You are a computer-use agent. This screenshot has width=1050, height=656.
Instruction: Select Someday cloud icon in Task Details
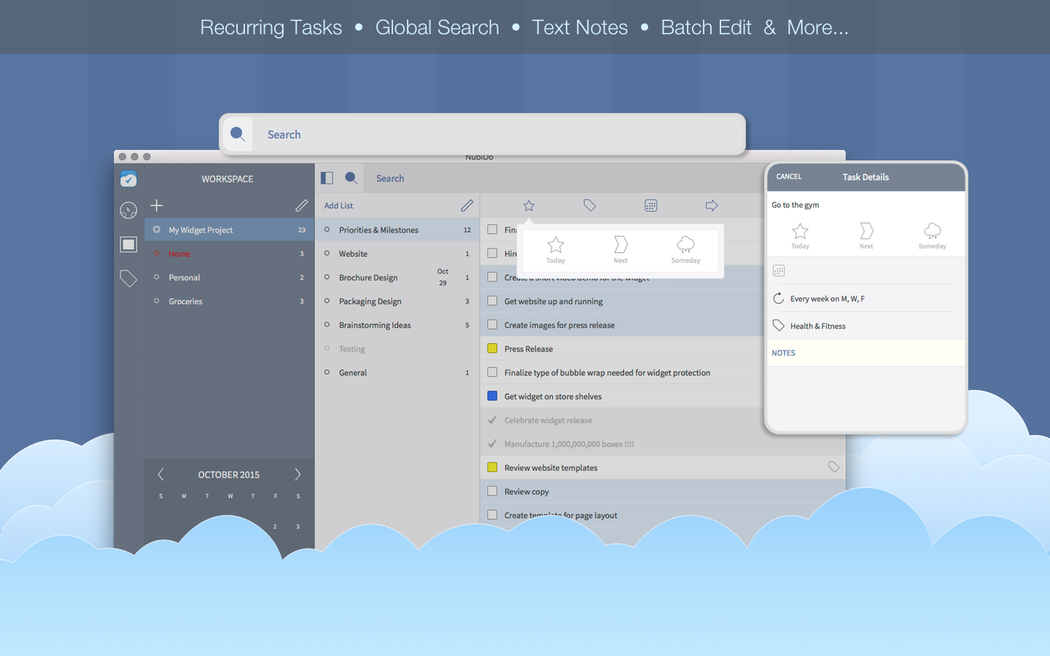click(x=932, y=235)
